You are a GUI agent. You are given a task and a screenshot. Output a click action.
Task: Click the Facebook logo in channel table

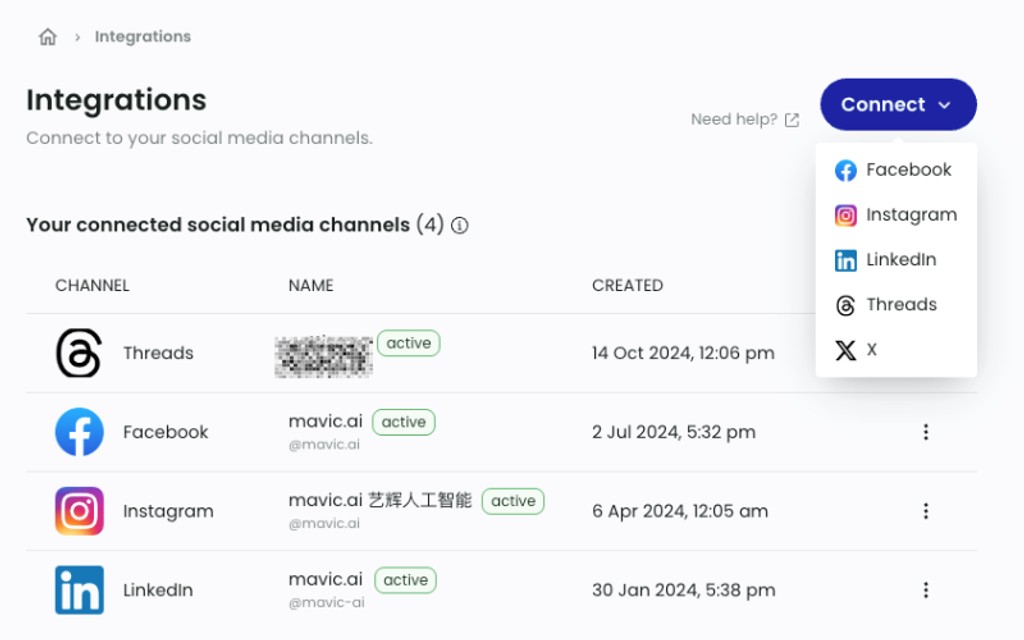(x=79, y=432)
